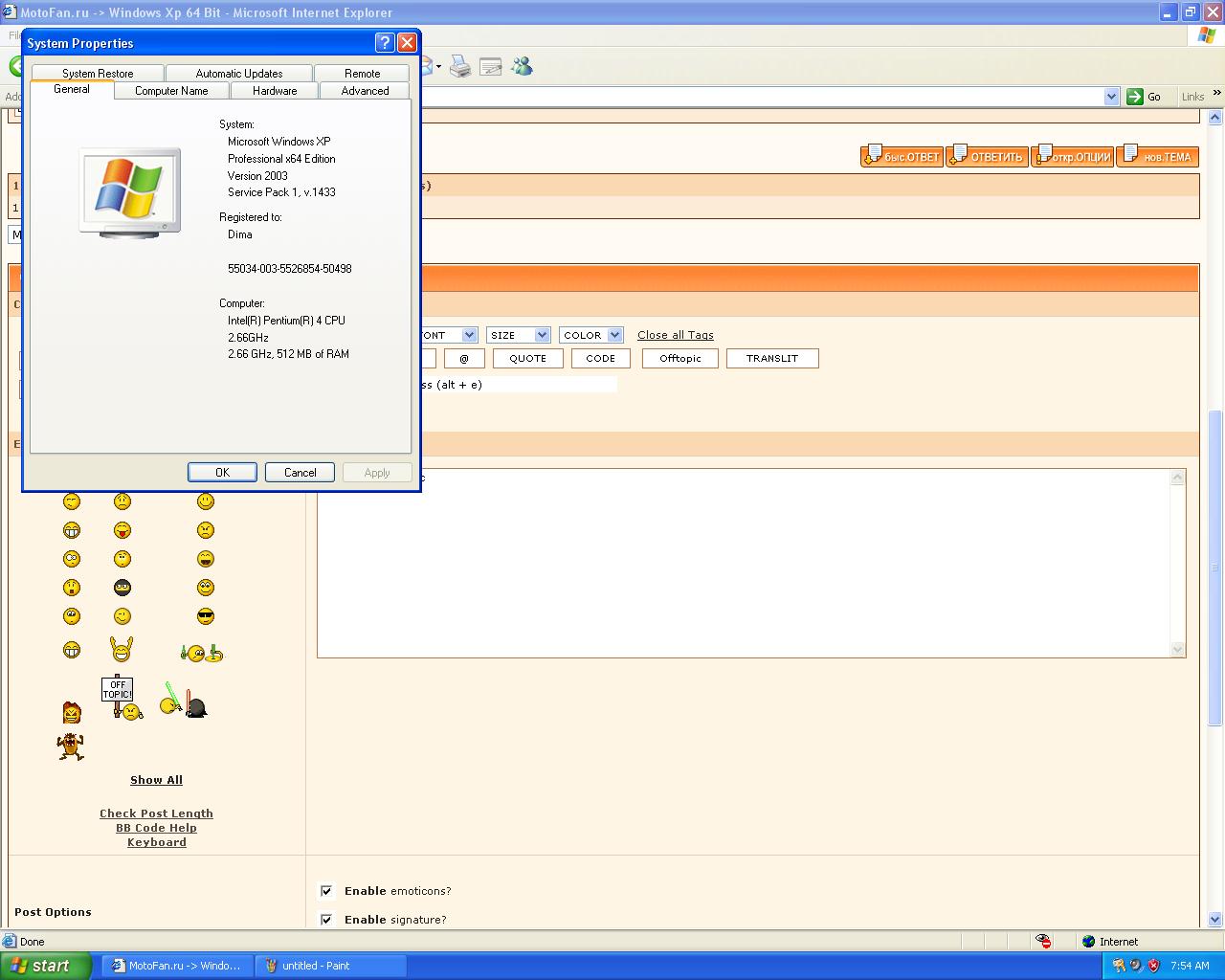Insert the lightsaber duel smiley

[x=183, y=701]
